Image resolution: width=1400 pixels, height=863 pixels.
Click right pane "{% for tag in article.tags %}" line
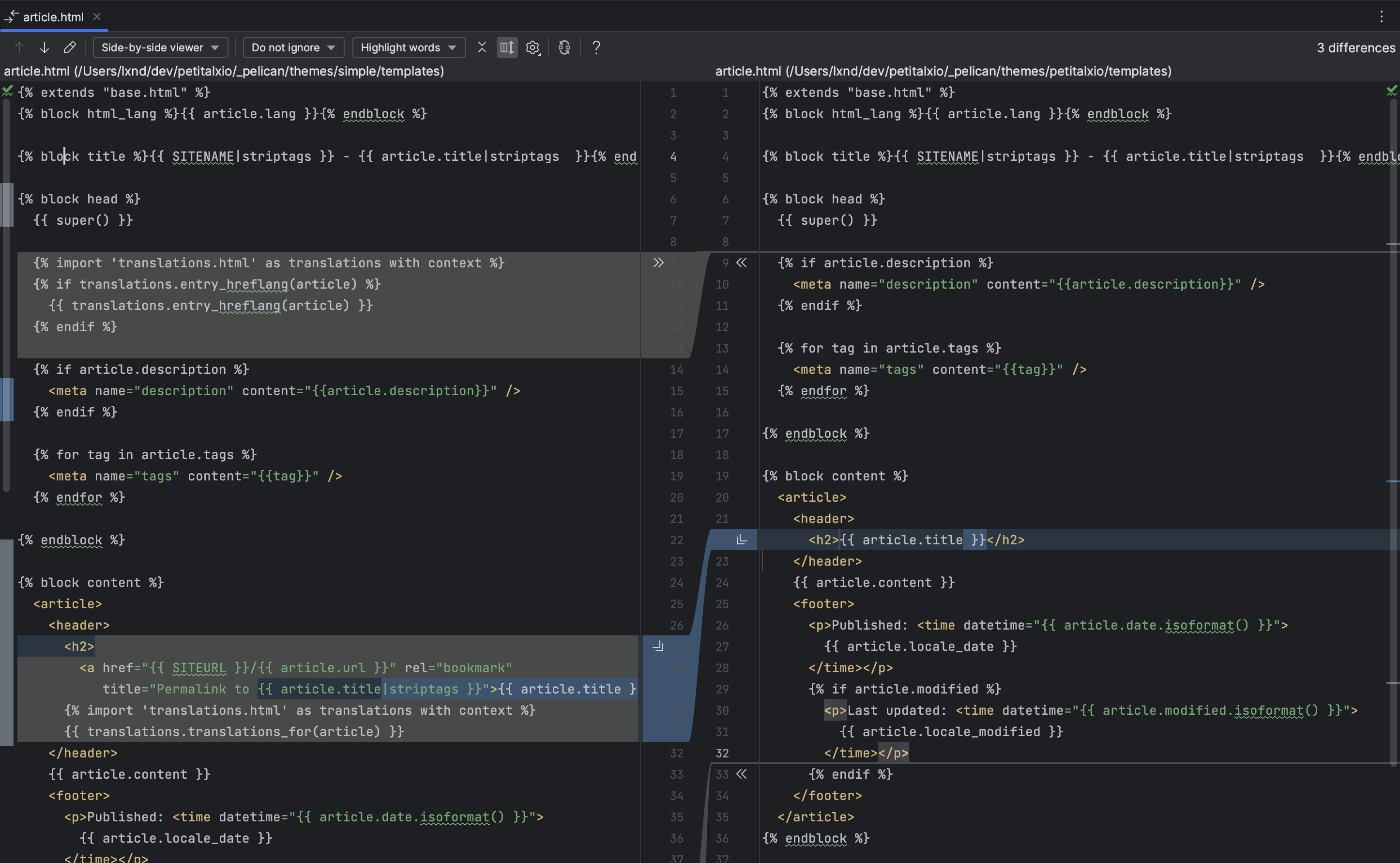(889, 348)
